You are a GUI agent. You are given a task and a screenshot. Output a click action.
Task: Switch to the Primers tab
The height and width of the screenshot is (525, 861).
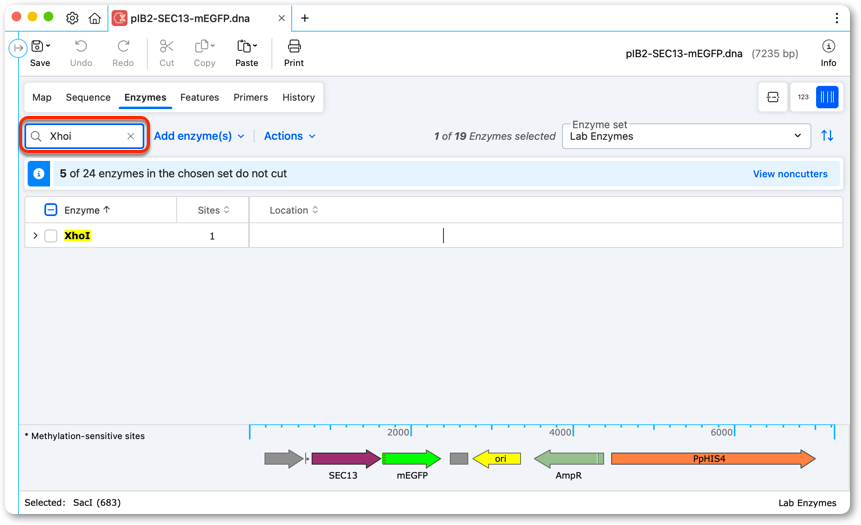click(250, 97)
